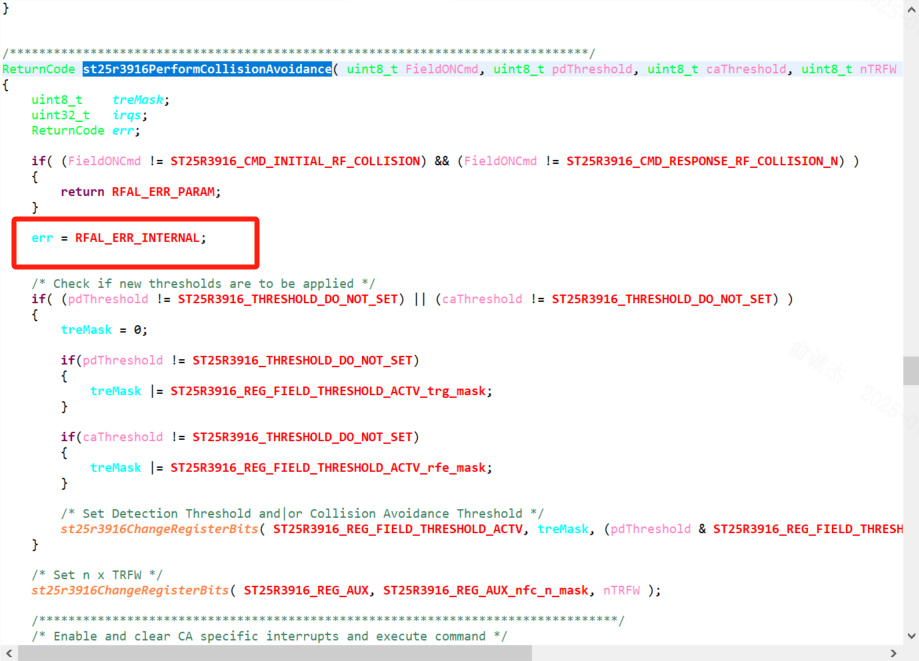
Task: Click ST25R3916_REG_FIELD_THRESHOLD_ACTV_trg_mask
Action: pyautogui.click(x=328, y=391)
